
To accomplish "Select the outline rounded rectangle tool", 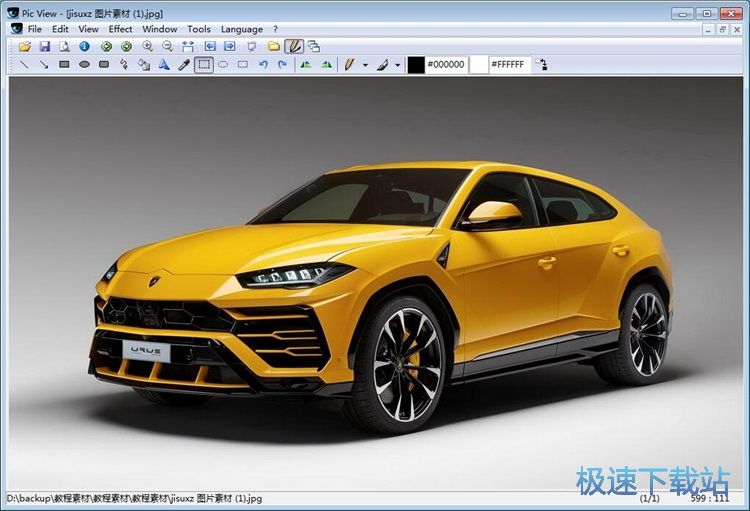I will (243, 64).
